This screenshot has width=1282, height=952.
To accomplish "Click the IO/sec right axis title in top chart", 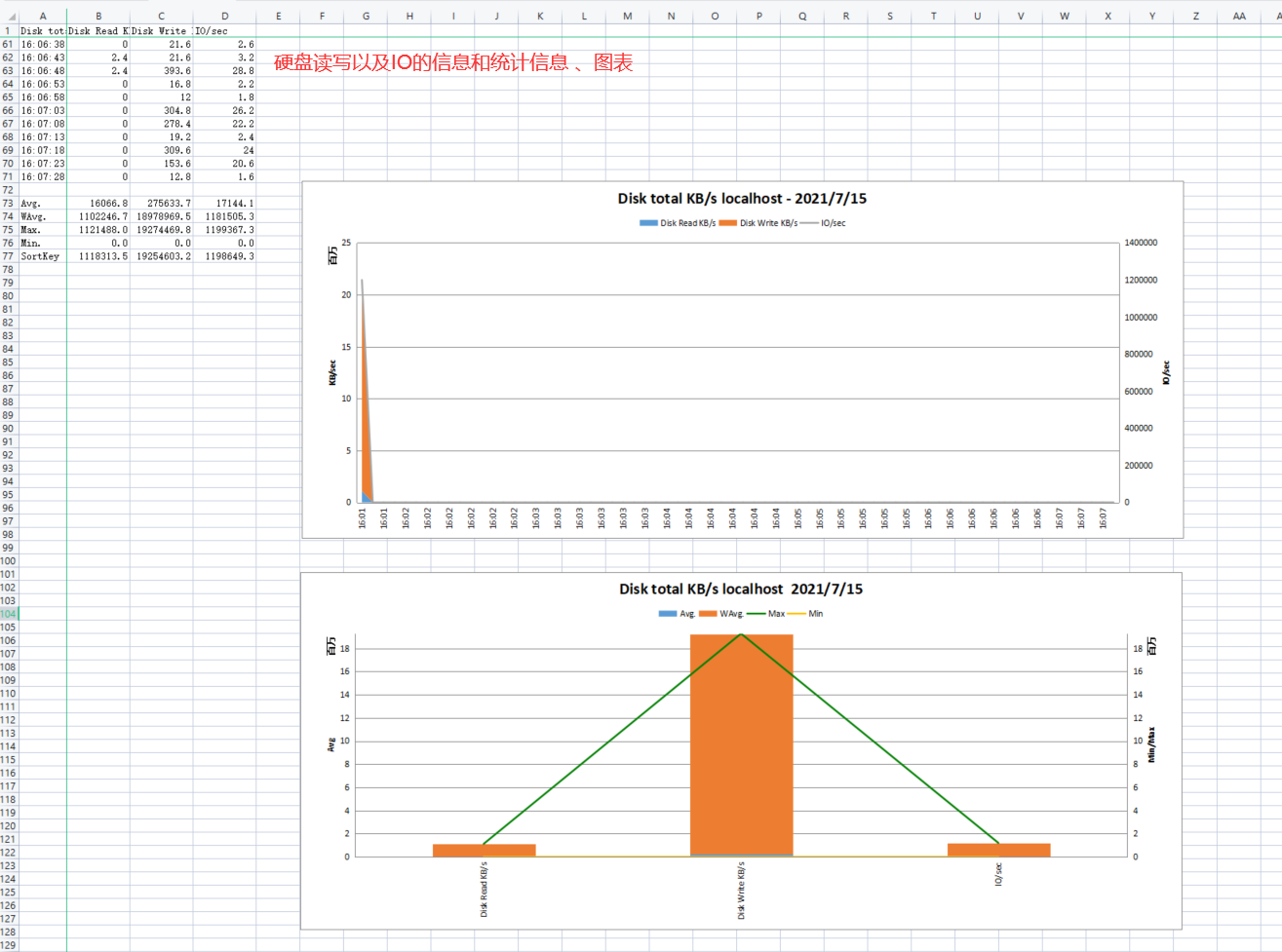I will pos(1166,372).
